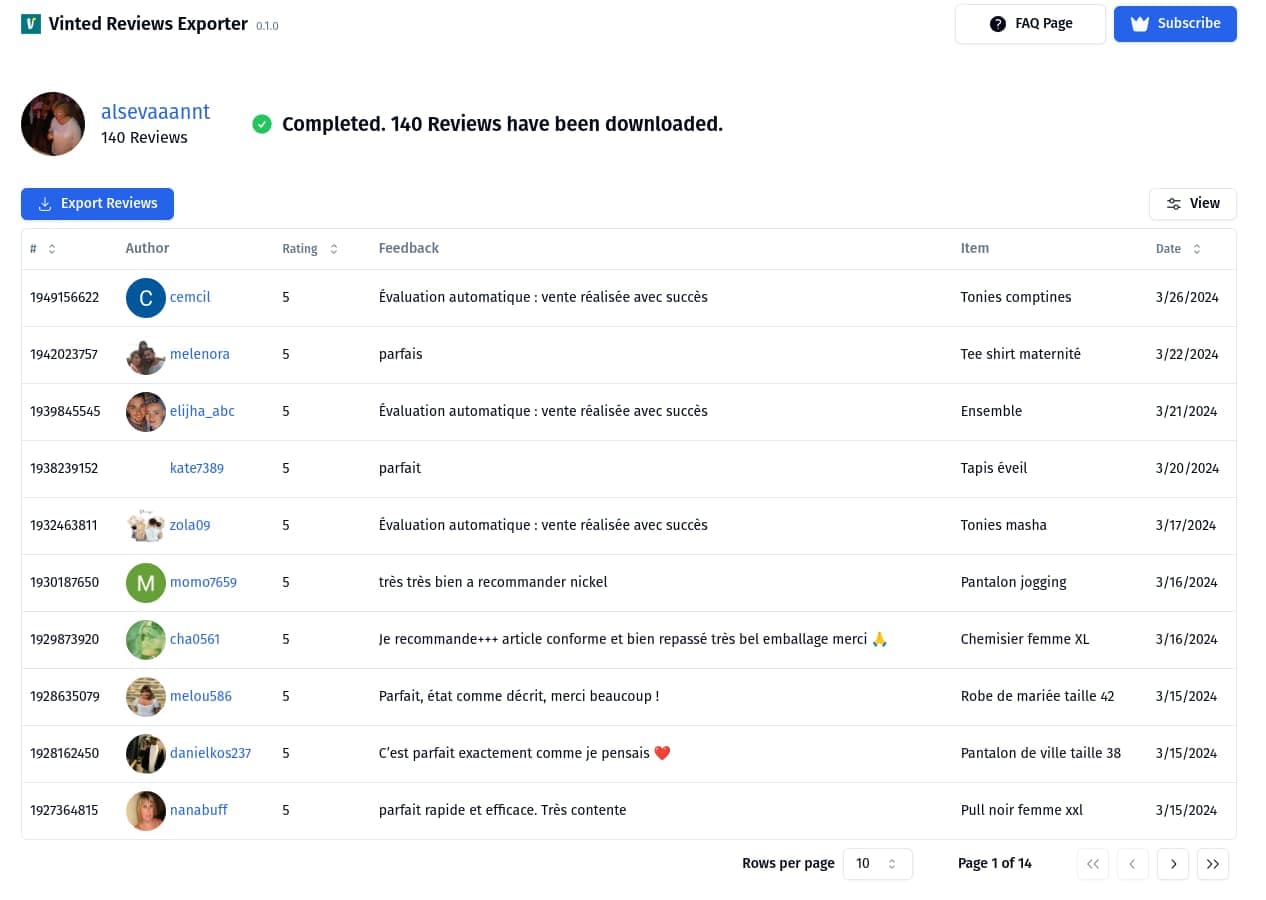Open the Rows per page dropdown
Screen dimensions: 1266x900
[877, 864]
